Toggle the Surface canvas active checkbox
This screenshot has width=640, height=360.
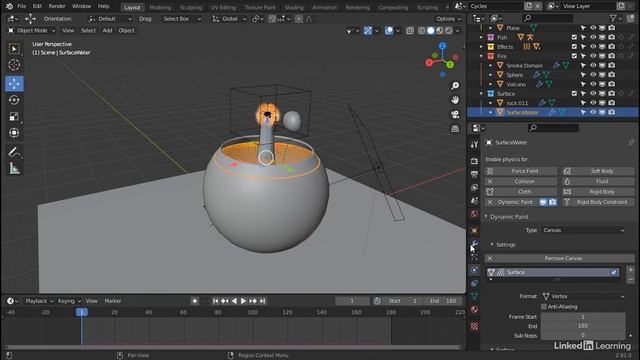click(614, 272)
